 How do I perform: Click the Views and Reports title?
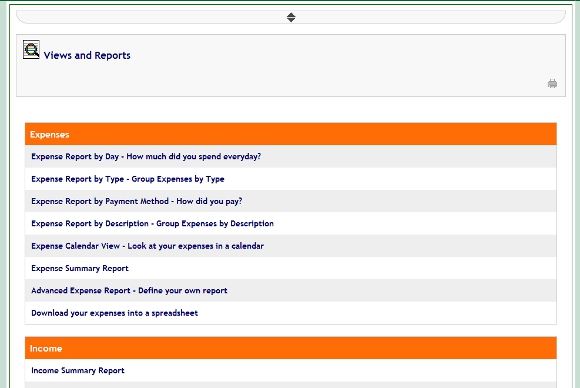(x=87, y=55)
